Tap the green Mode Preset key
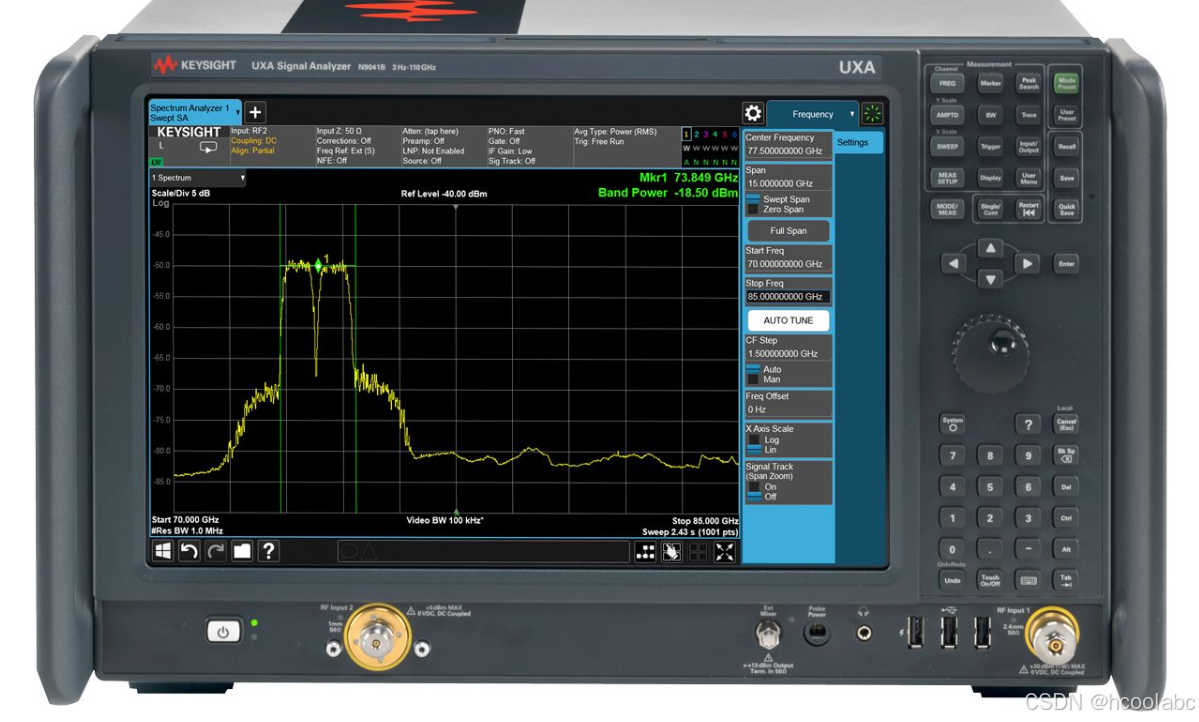 [x=1066, y=83]
